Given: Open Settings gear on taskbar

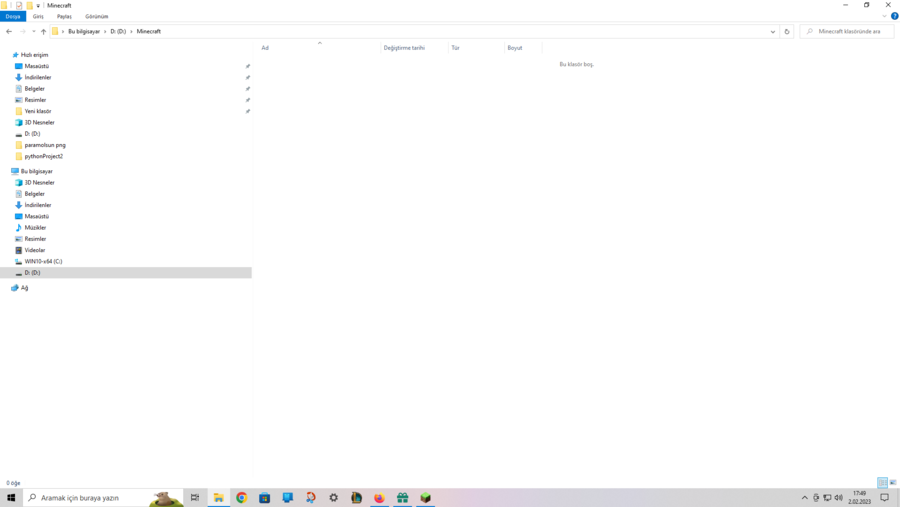Looking at the screenshot, I should (x=333, y=498).
